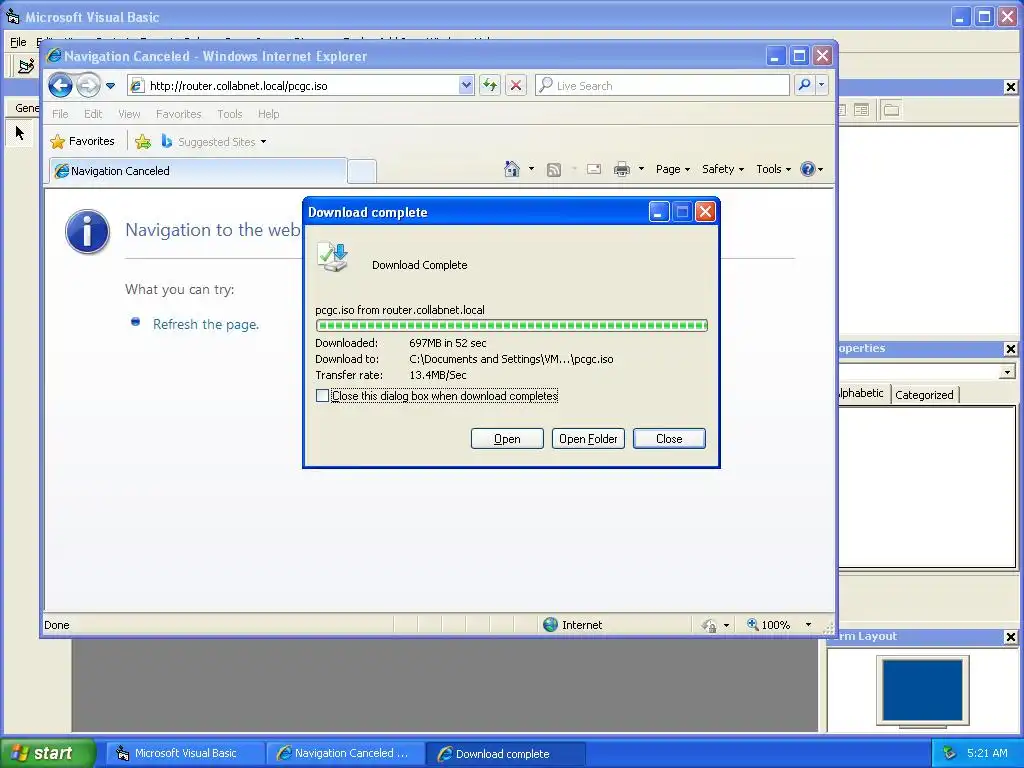1024x768 pixels.
Task: Open the Properties object combo box
Action: click(x=1008, y=372)
